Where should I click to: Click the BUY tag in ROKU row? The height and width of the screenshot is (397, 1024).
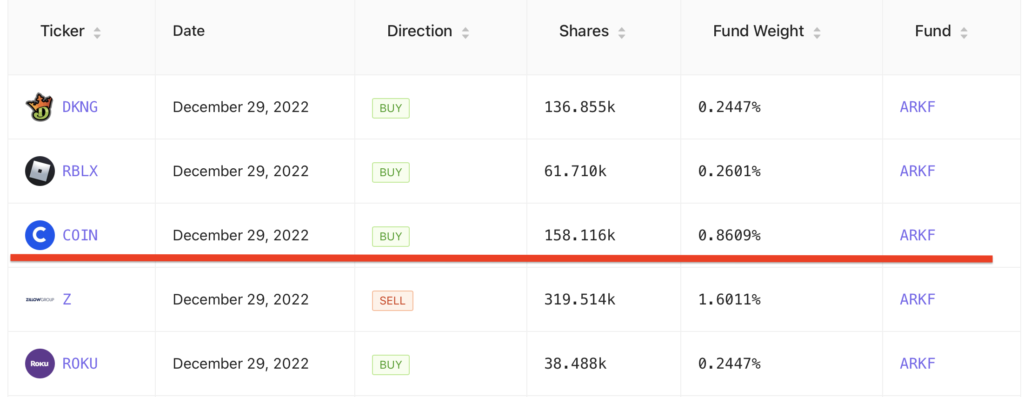pyautogui.click(x=391, y=364)
